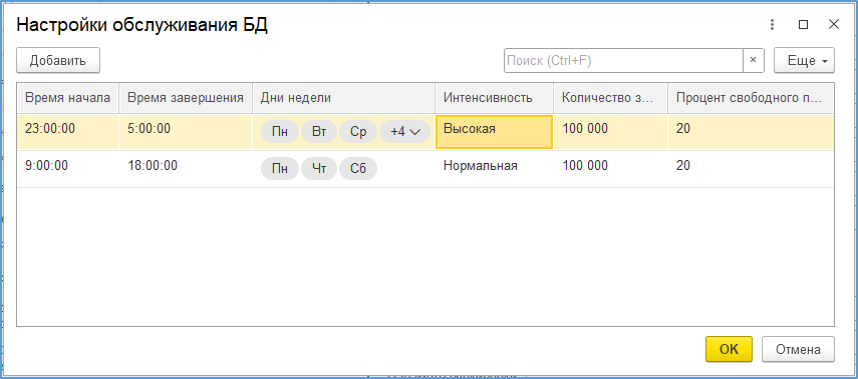Select the 20 percent cell in the Нормальная row
The width and height of the screenshot is (858, 379).
point(751,169)
